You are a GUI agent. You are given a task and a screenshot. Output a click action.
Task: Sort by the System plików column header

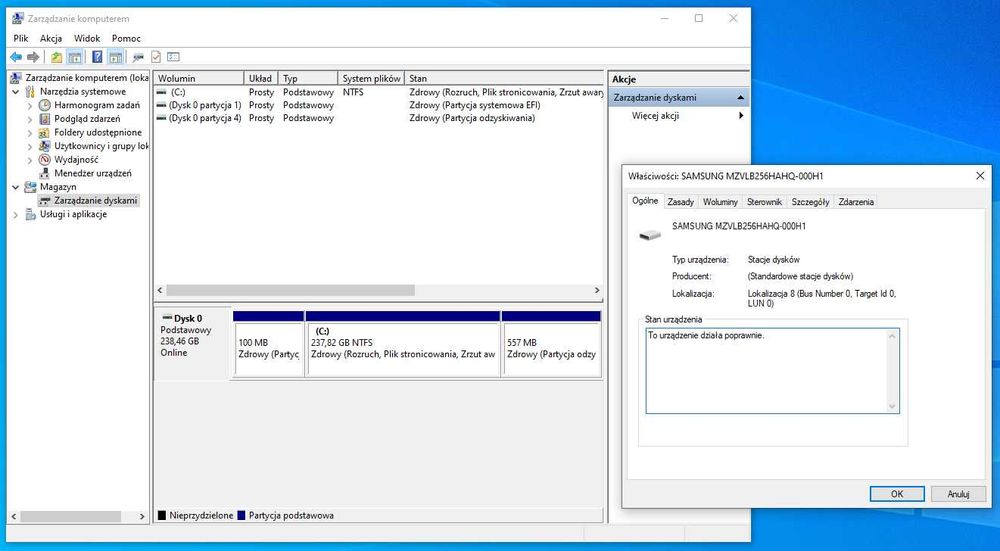[371, 78]
